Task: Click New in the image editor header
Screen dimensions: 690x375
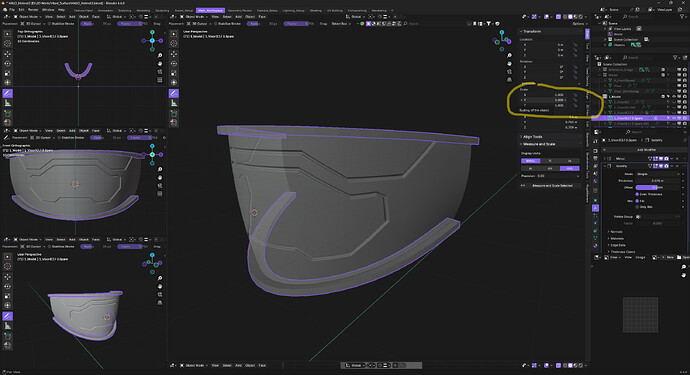Action: [x=668, y=257]
